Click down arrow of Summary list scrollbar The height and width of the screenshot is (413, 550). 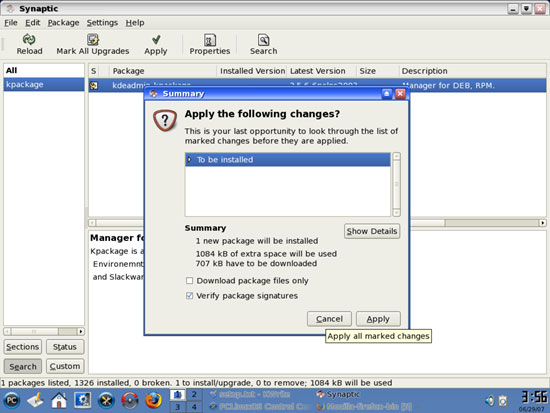pos(396,213)
